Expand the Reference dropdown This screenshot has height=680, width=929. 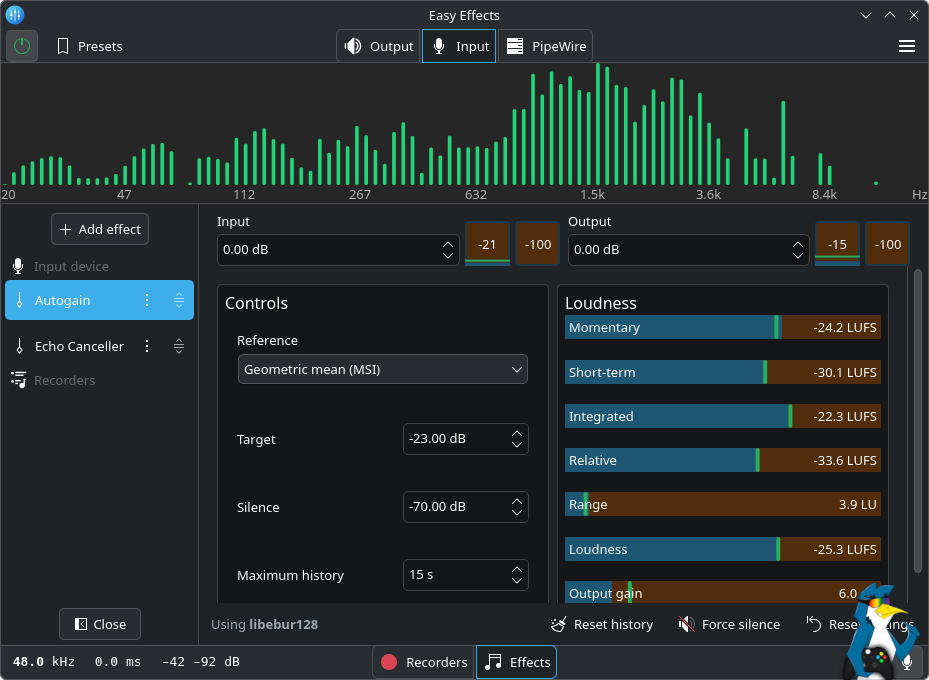382,369
